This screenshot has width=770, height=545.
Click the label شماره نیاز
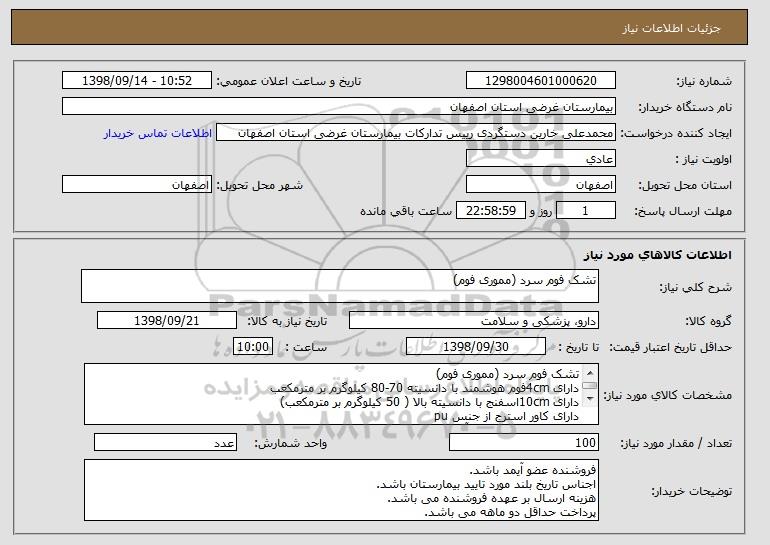pos(704,81)
